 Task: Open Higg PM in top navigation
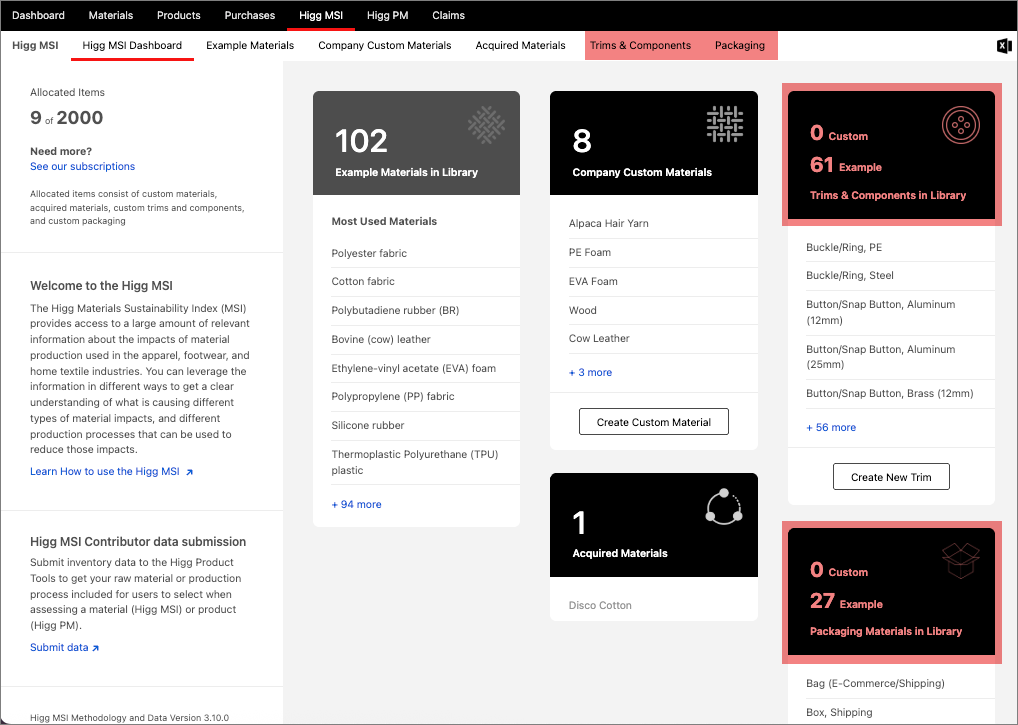click(388, 15)
